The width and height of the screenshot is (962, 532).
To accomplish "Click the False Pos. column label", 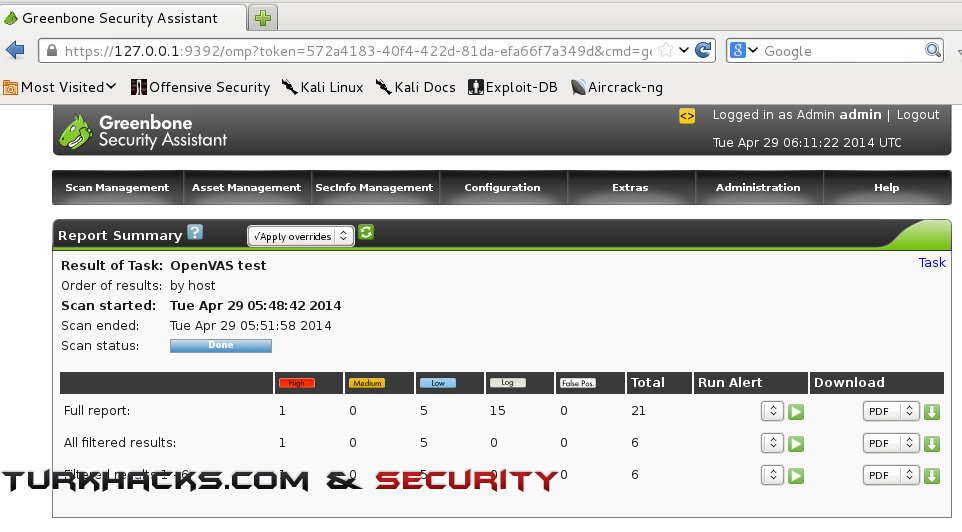I will [578, 383].
